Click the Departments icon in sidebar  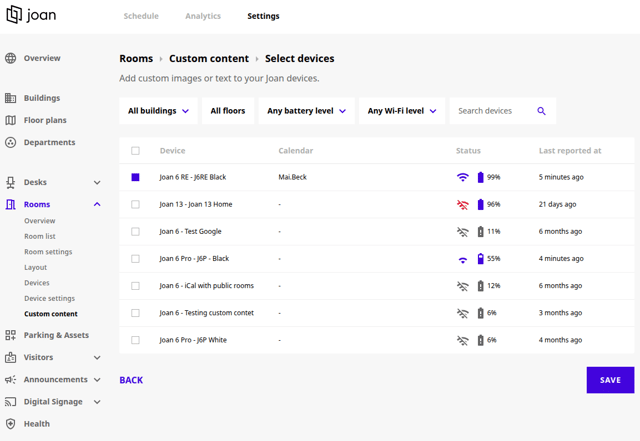click(11, 142)
